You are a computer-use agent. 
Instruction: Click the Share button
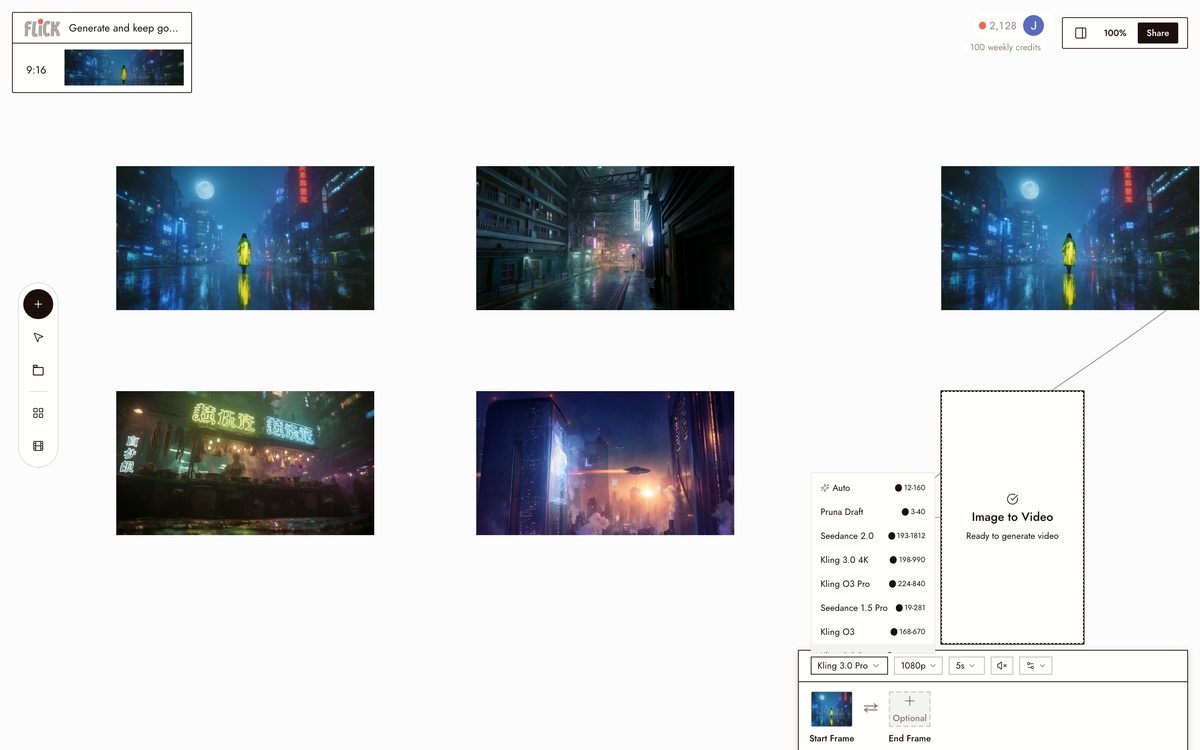(x=1157, y=33)
